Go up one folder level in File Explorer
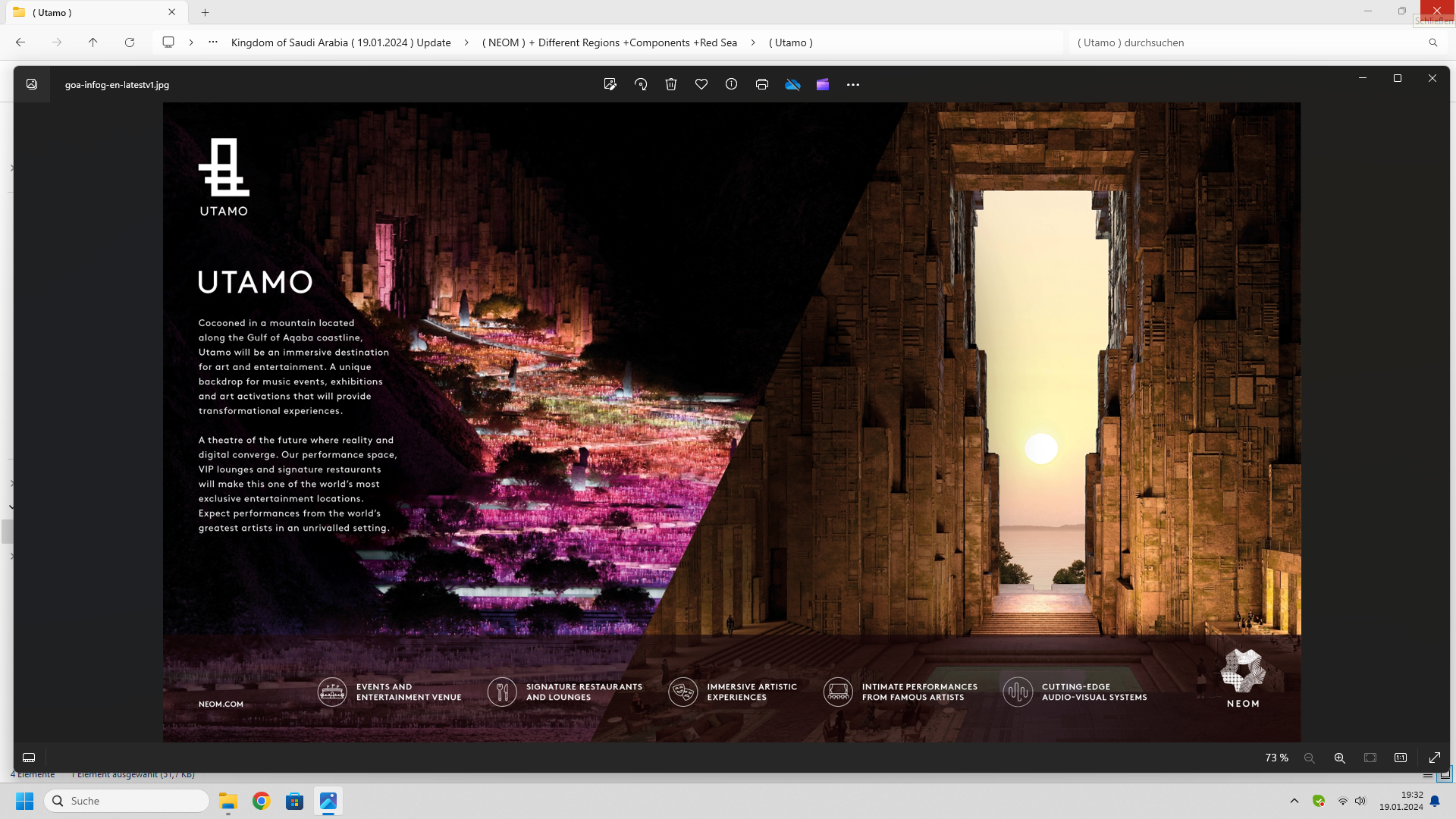 click(93, 42)
